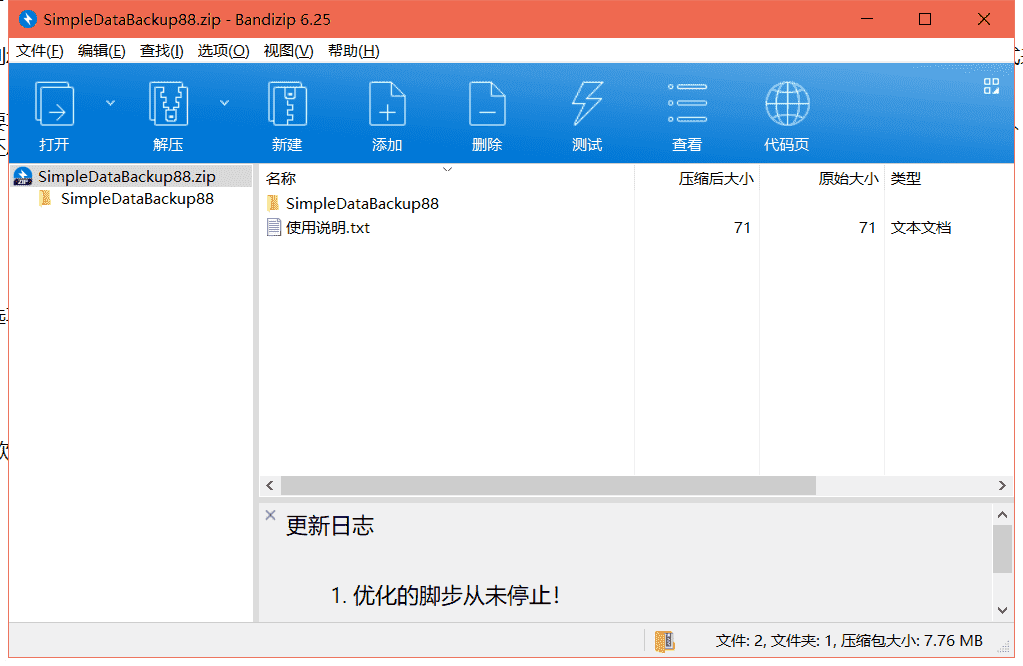Expand the dropdown arrow next to 打开

pos(110,103)
